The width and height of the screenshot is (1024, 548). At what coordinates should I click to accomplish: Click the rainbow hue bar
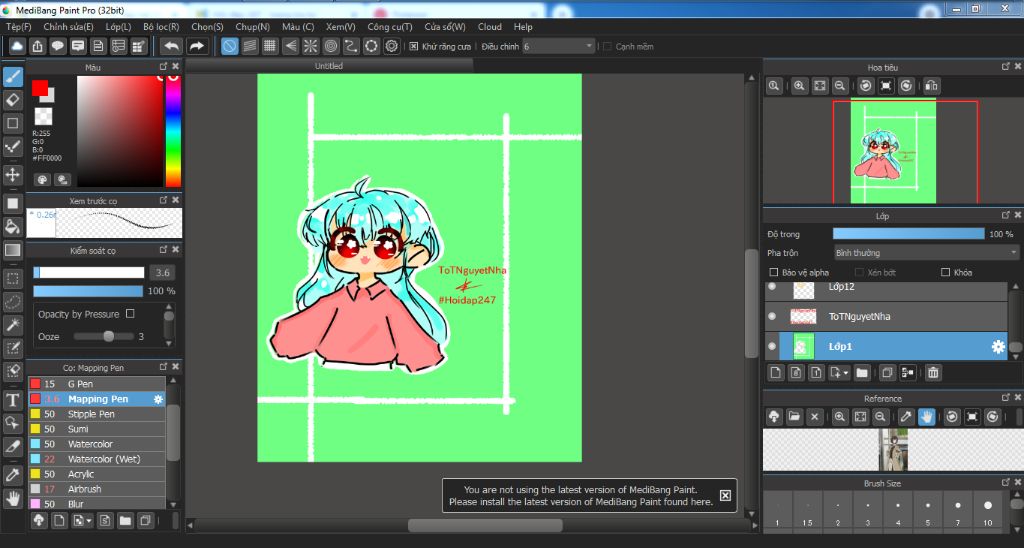pos(172,131)
